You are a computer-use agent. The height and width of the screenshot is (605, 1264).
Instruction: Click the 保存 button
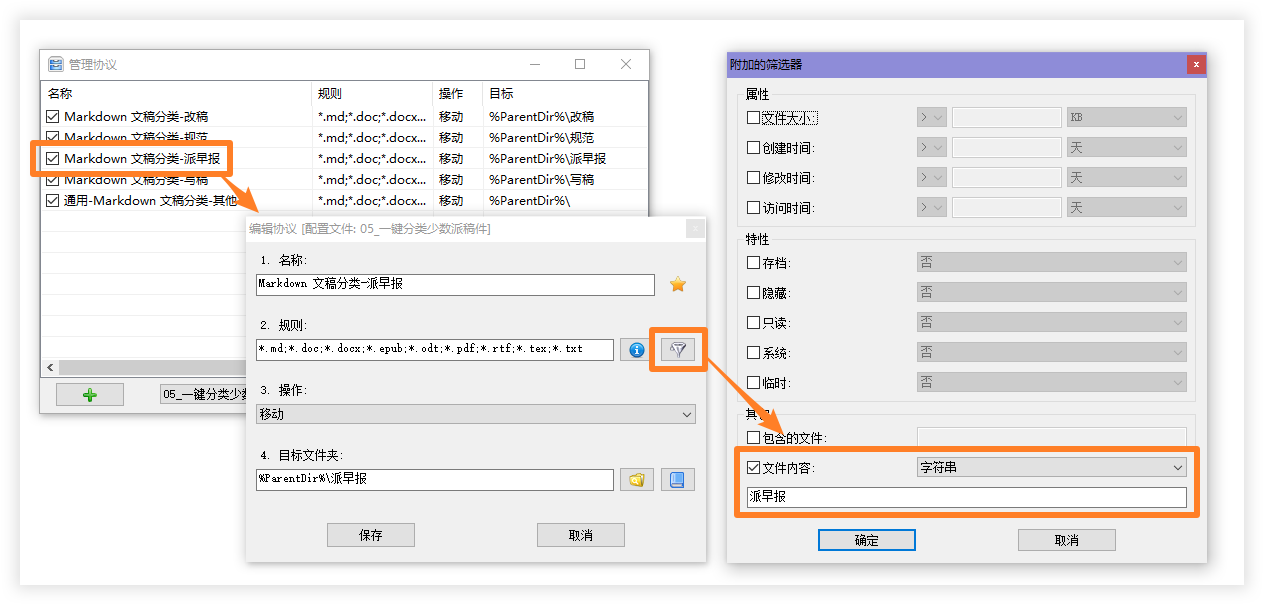(371, 535)
